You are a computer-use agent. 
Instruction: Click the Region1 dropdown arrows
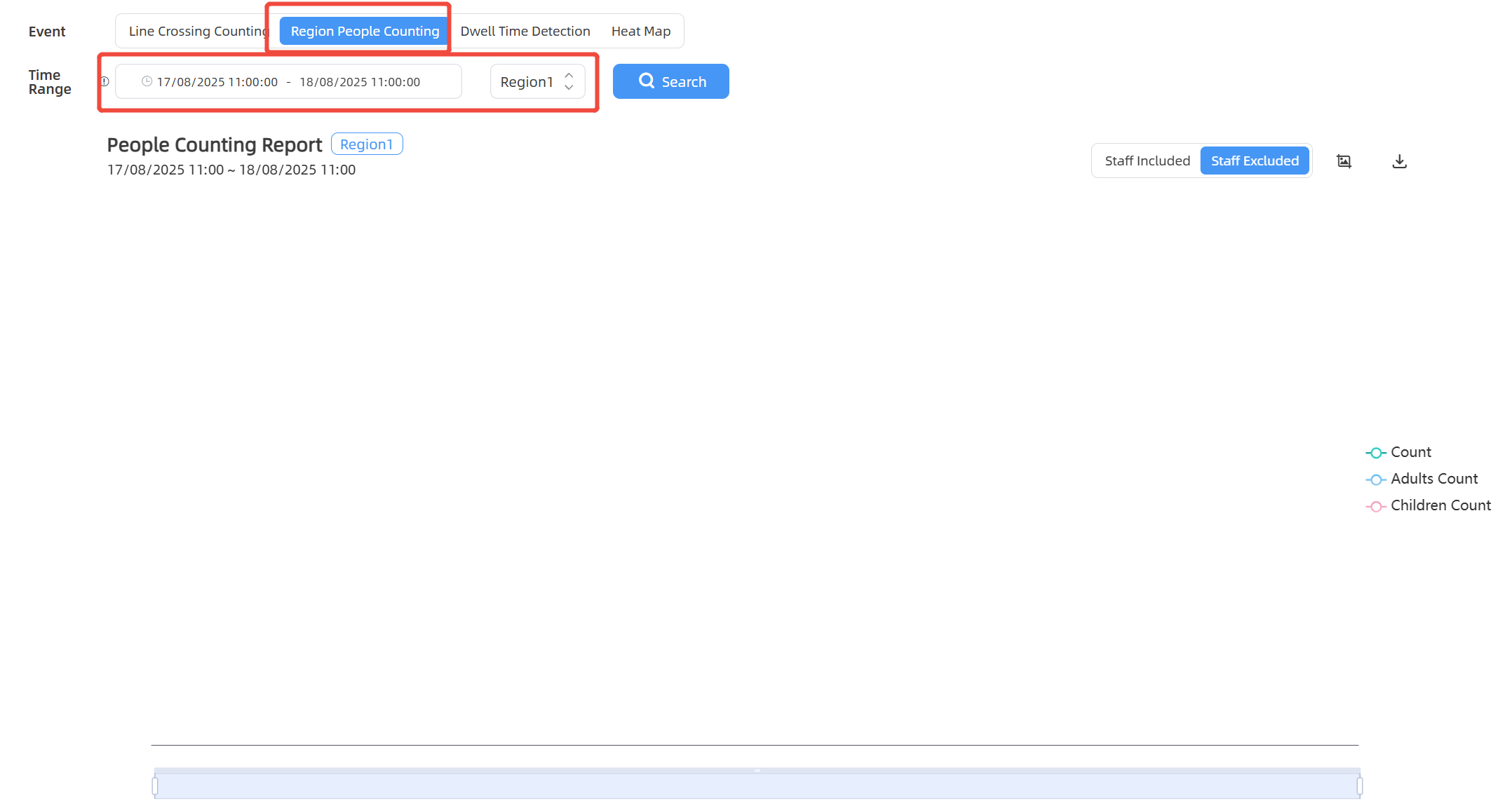click(569, 81)
